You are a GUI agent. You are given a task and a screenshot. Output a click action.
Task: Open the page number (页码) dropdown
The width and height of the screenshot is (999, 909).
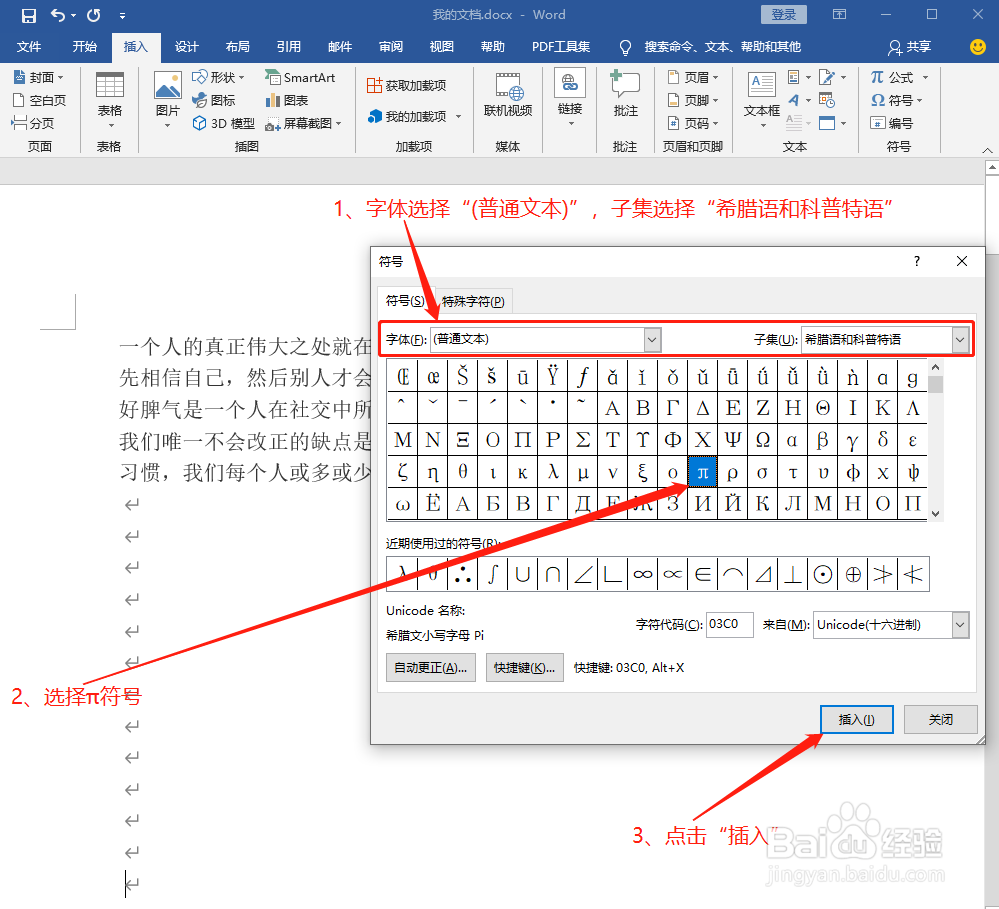pos(693,123)
